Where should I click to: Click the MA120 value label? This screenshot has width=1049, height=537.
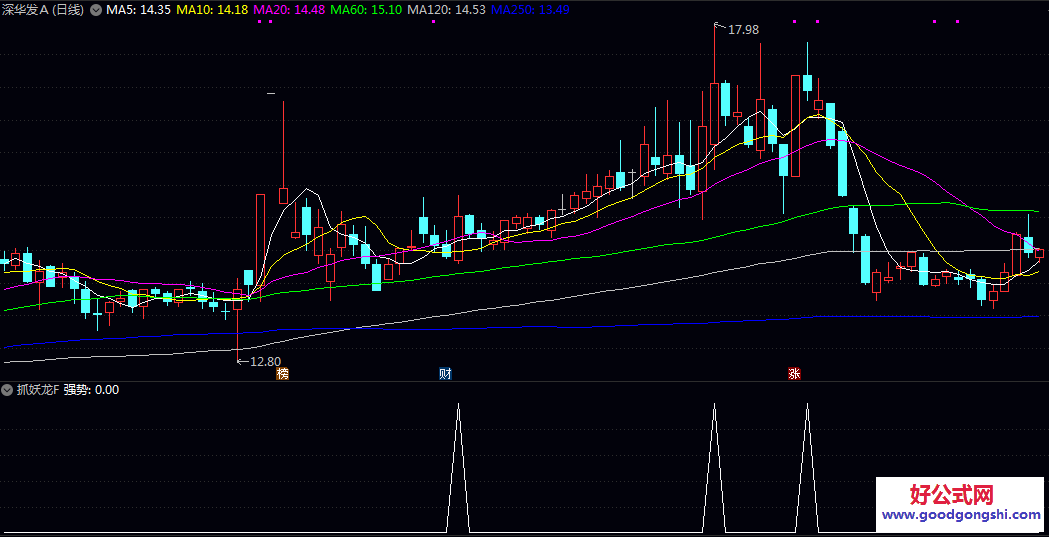point(447,10)
